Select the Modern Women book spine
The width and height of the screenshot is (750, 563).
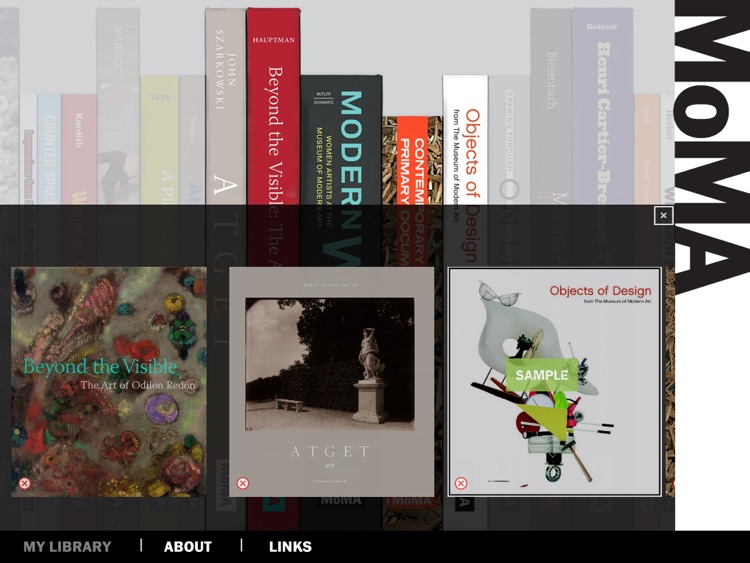pos(341,140)
